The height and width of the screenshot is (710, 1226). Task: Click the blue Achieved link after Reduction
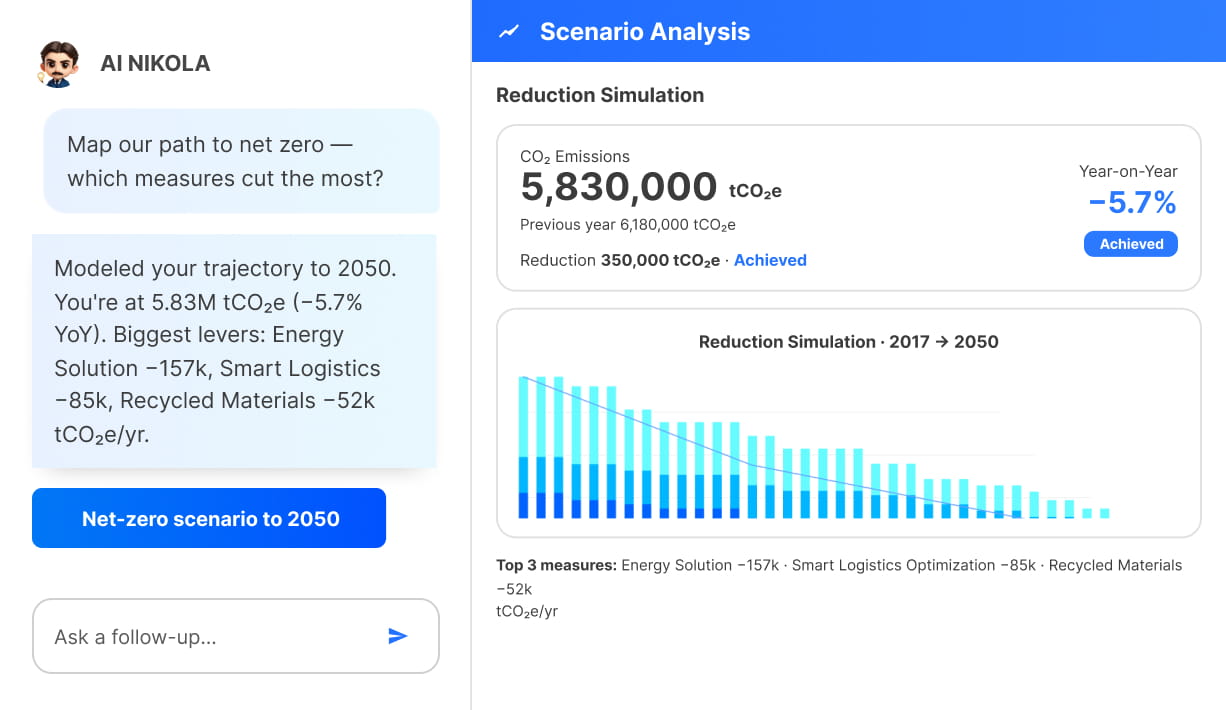(x=770, y=260)
